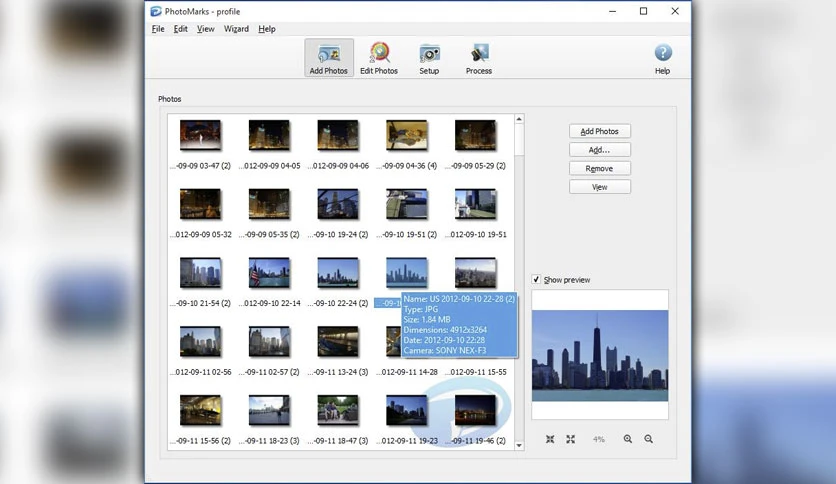Click the 4% zoom level text
Viewport: 836px width, 484px height.
[599, 439]
